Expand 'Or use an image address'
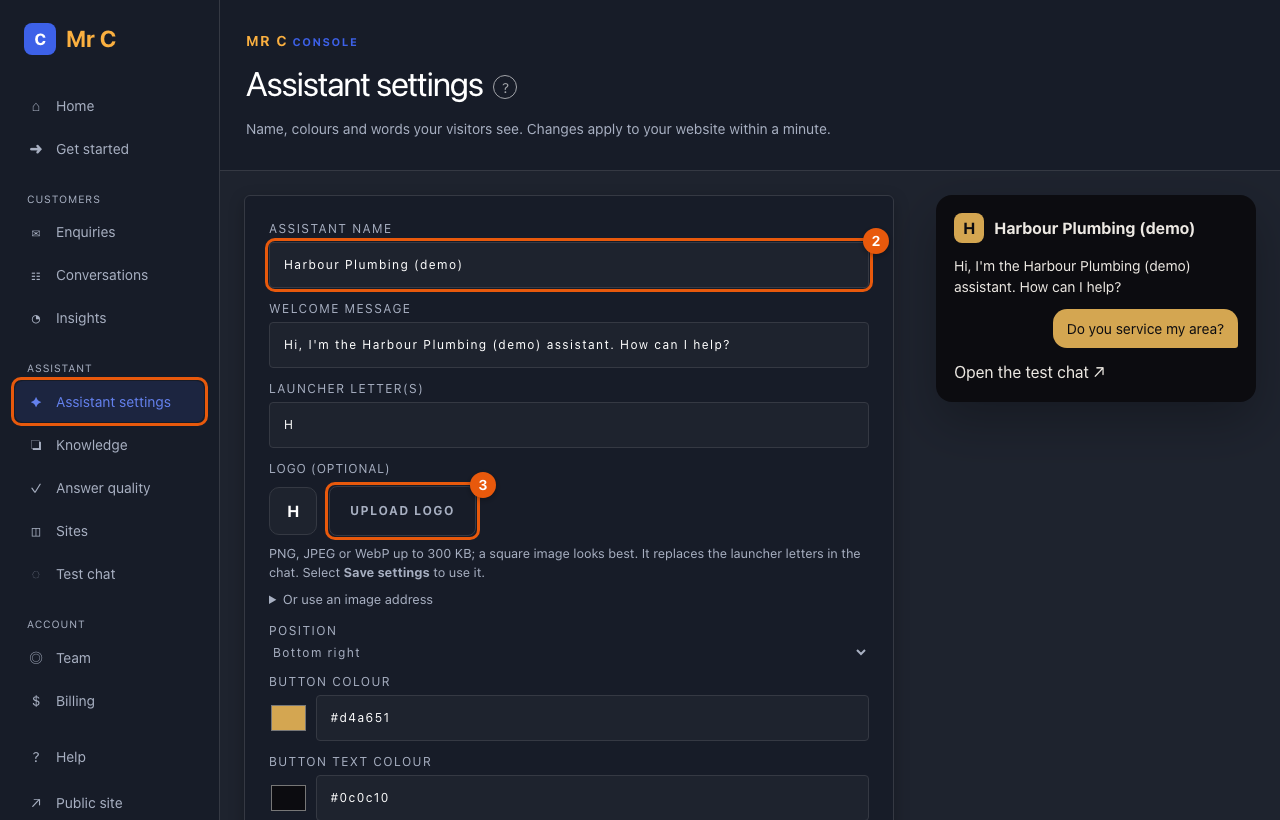The image size is (1280, 820). coord(351,600)
